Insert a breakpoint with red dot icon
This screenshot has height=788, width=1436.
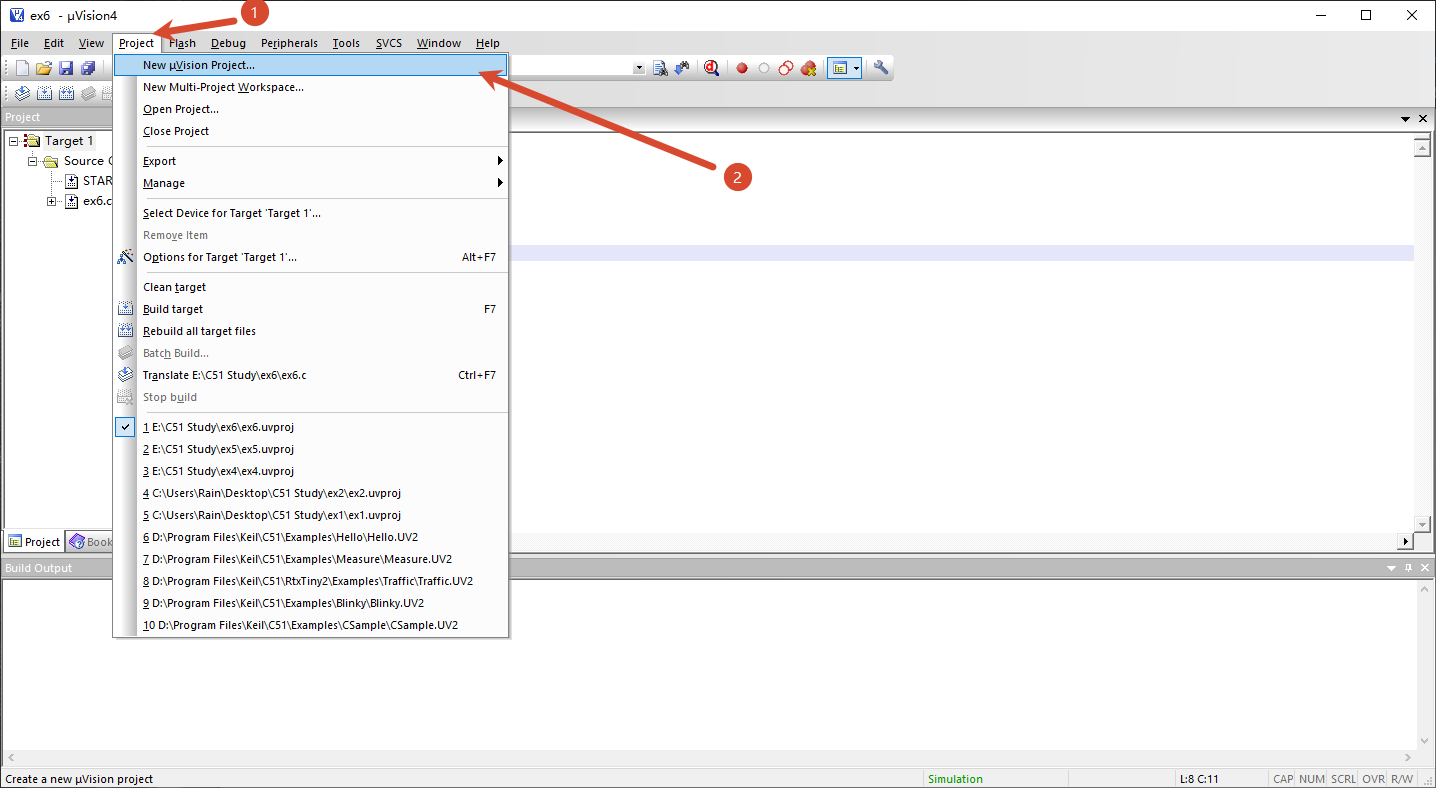point(742,68)
